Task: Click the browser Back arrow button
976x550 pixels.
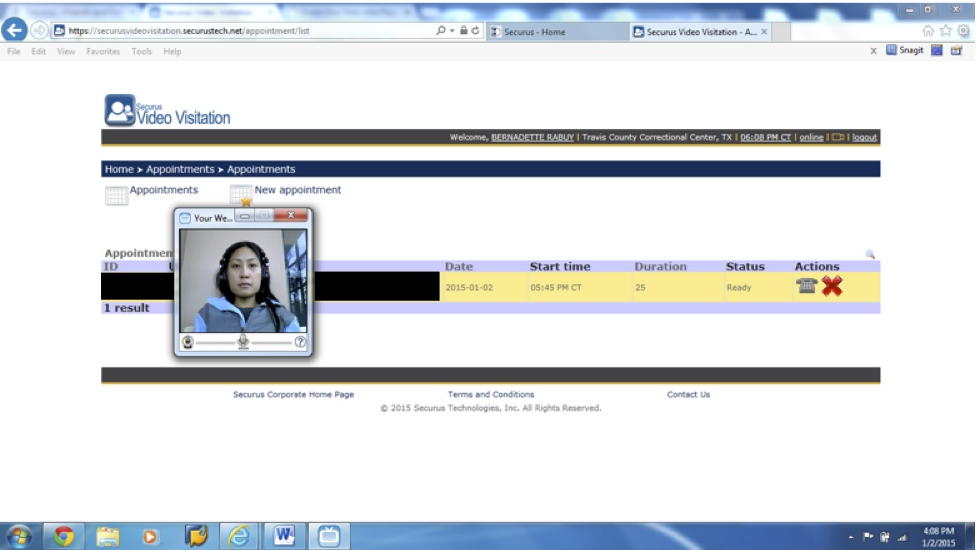Action: click(x=14, y=29)
